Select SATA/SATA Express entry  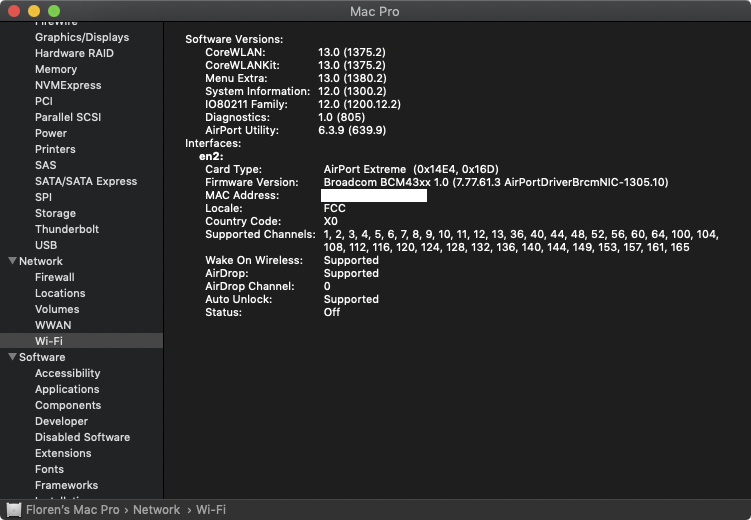86,181
